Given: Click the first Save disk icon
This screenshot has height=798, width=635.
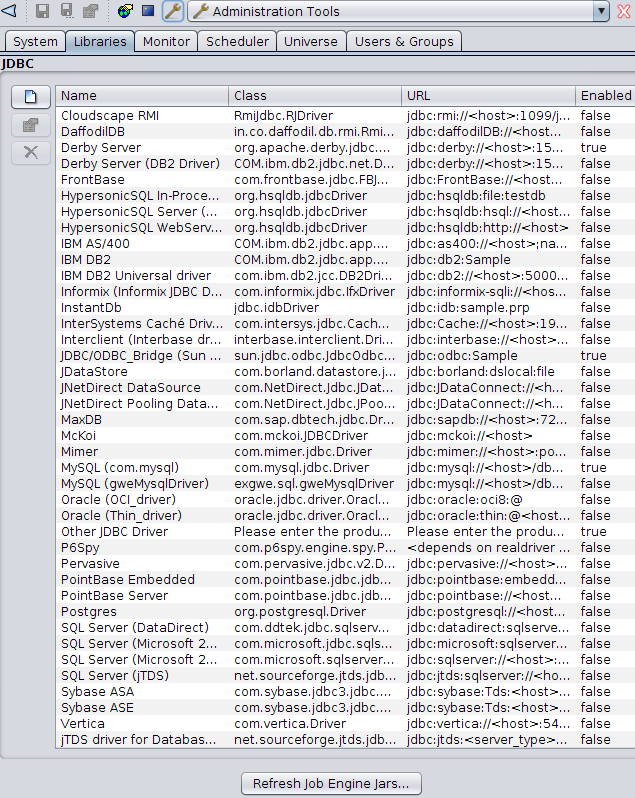Looking at the screenshot, I should click(42, 11).
